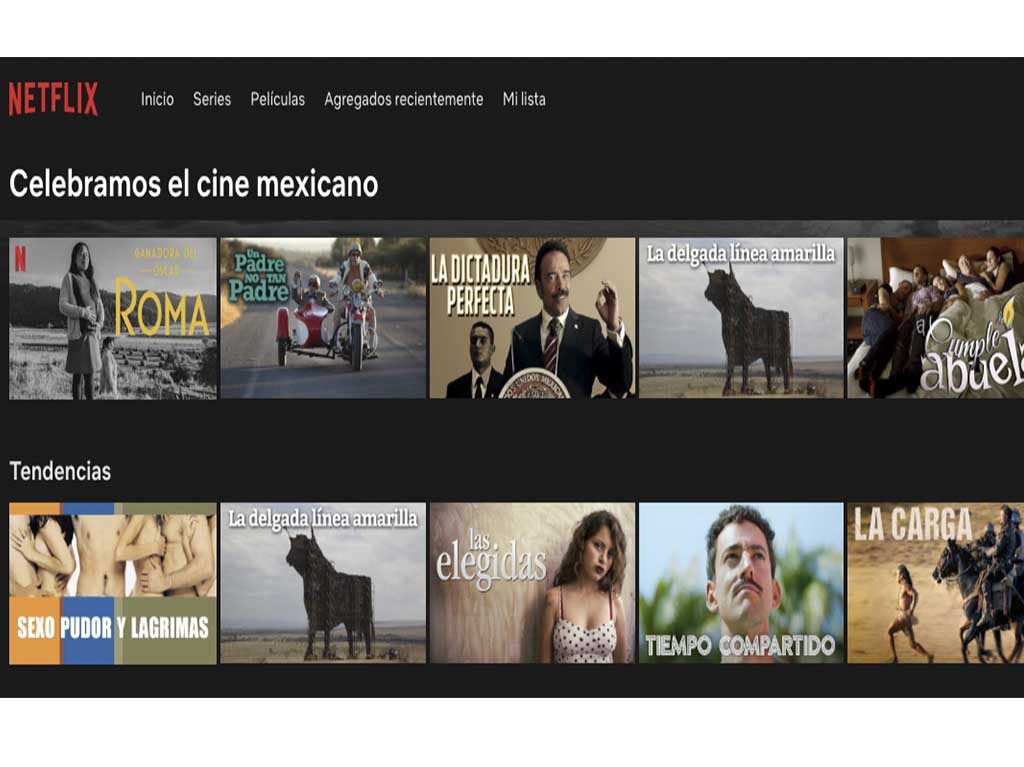Select Las Elegidas movie thumbnail

click(x=532, y=583)
